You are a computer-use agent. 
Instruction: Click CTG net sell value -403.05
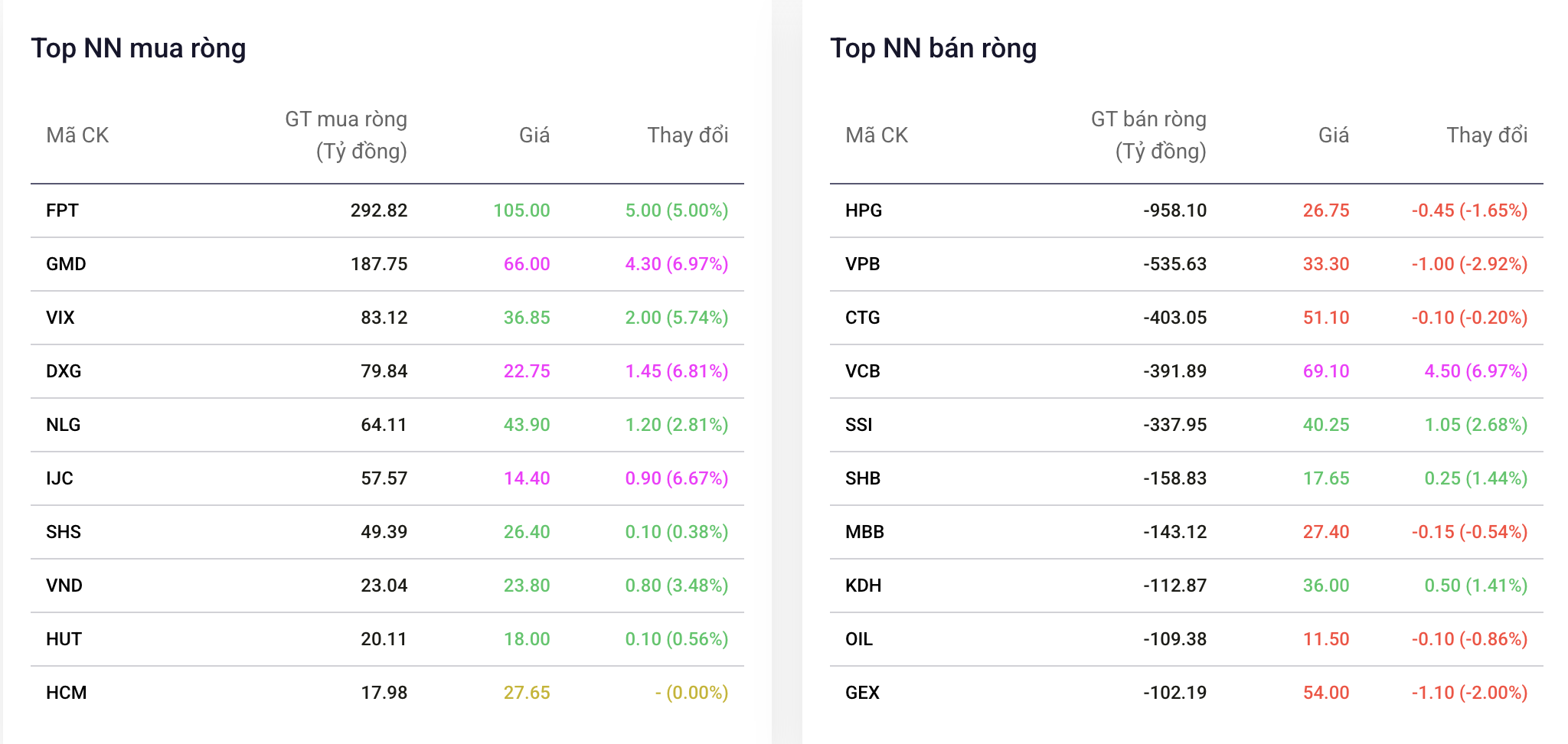pyautogui.click(x=1175, y=318)
